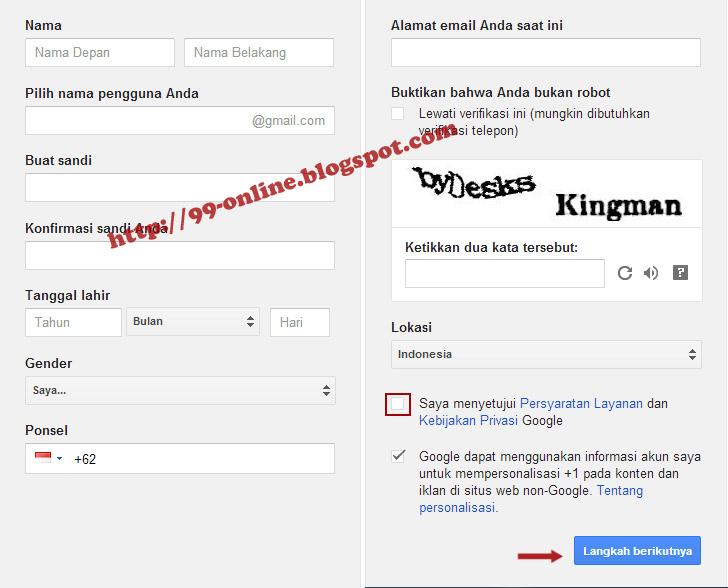Click the Tahun birth year field
Screen dimensions: 728x588
pyautogui.click(x=73, y=322)
